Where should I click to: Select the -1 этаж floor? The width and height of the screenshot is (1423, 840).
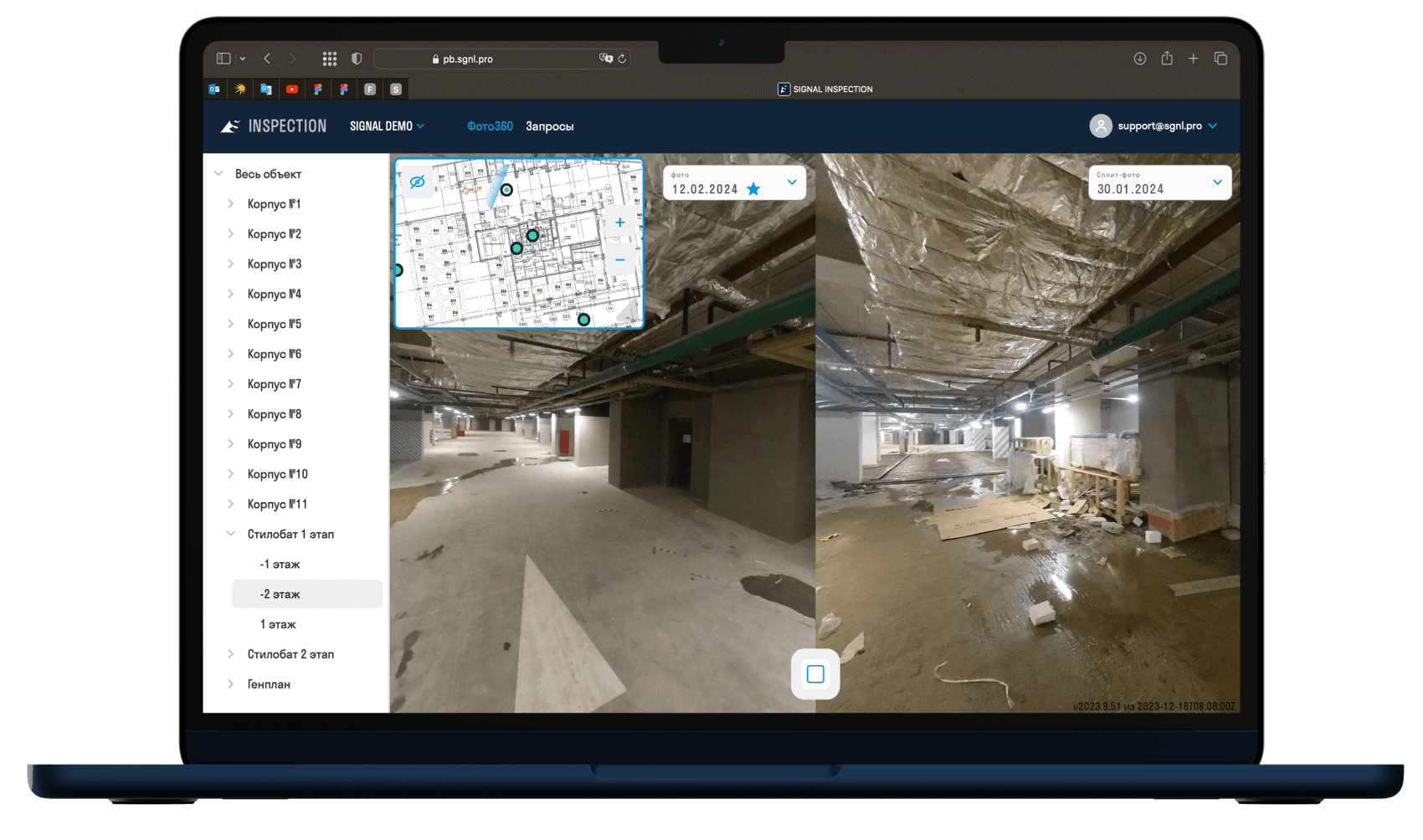tap(280, 565)
